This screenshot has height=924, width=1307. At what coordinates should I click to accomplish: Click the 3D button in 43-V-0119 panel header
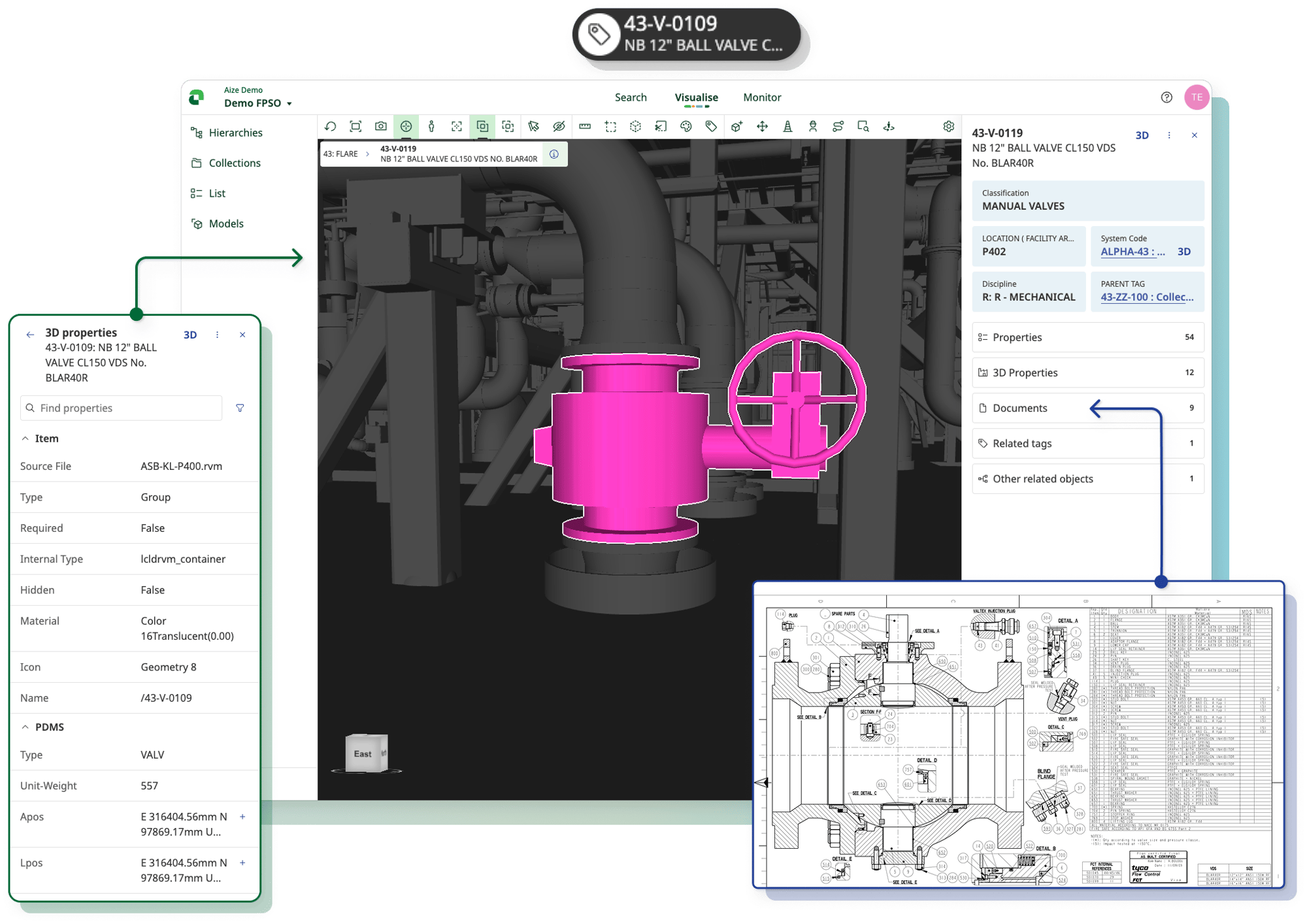point(1142,135)
